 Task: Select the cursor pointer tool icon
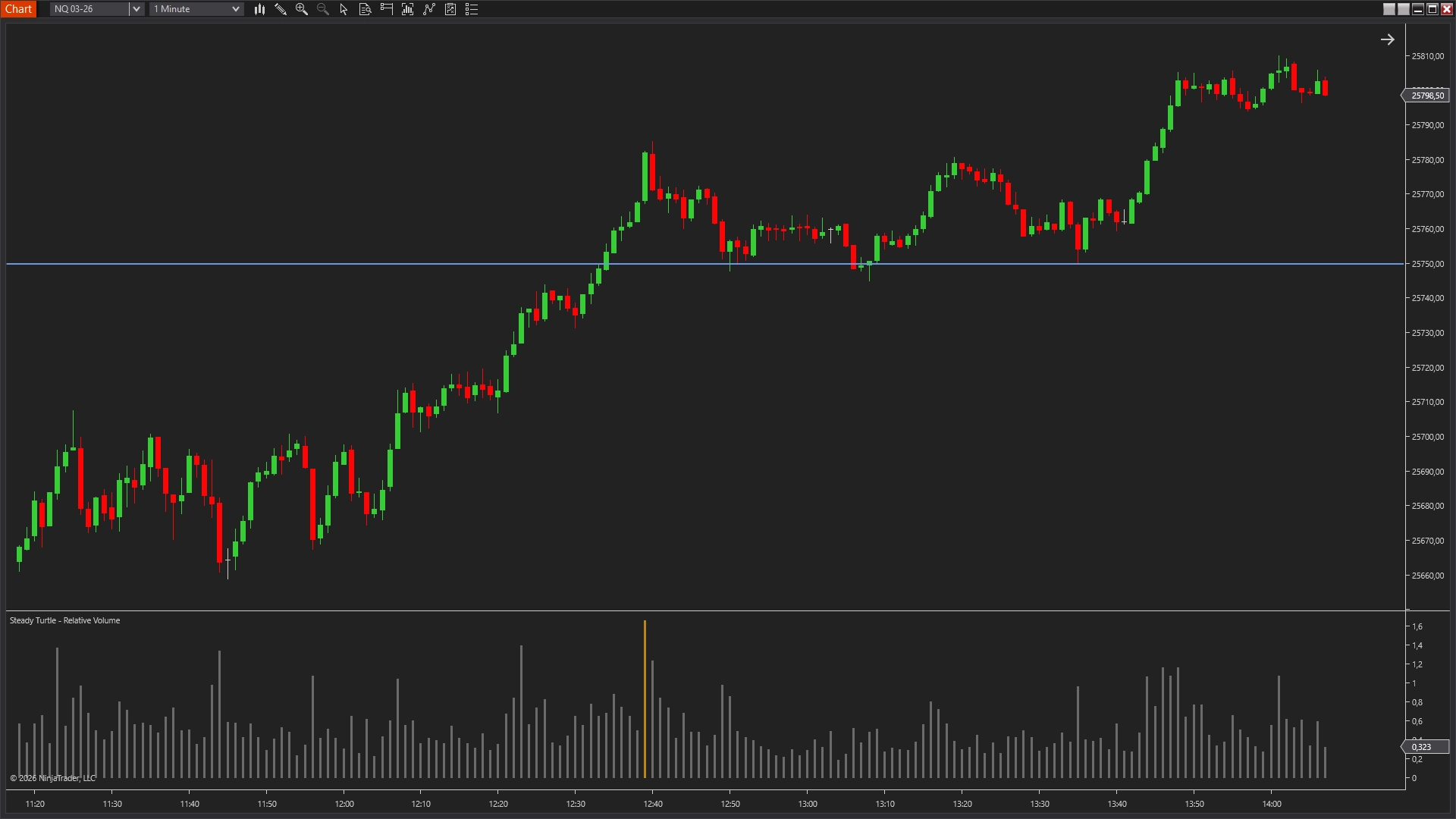click(344, 9)
